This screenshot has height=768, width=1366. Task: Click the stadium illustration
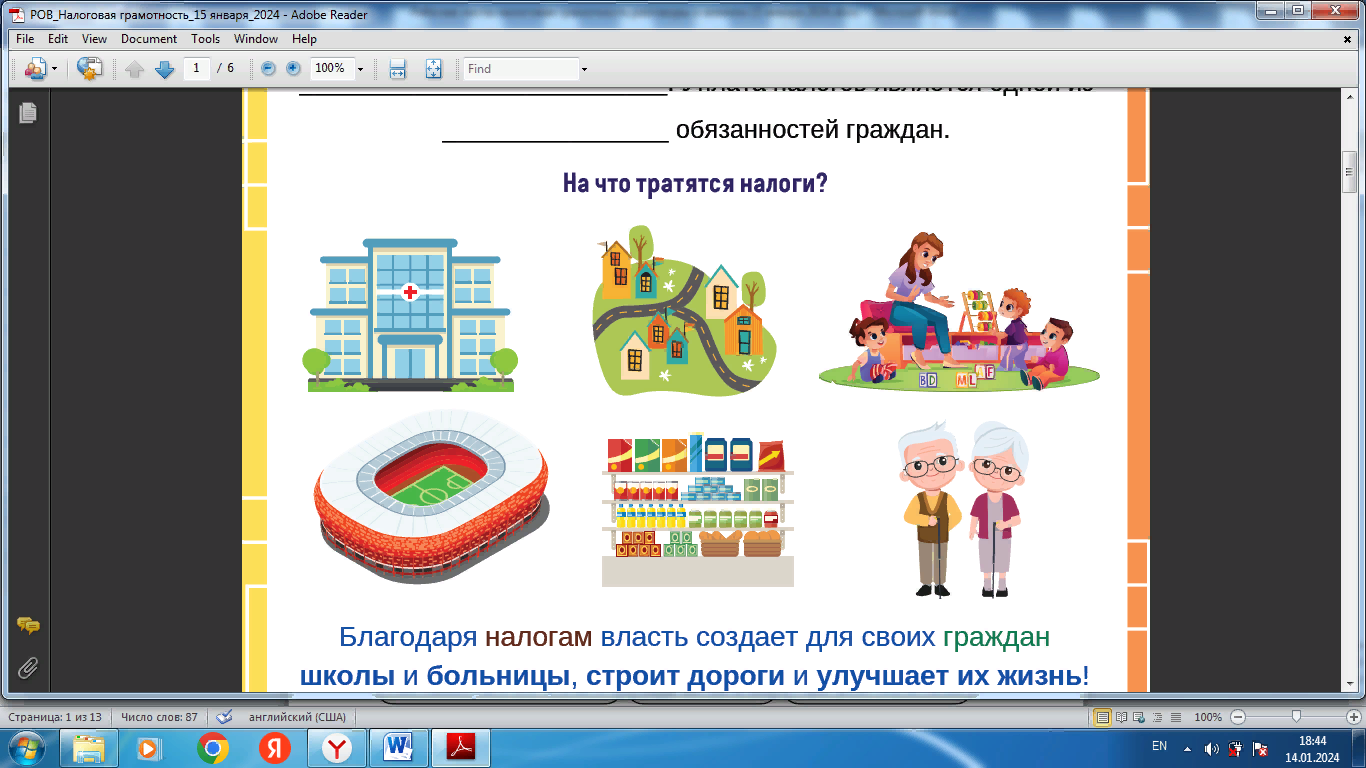[x=431, y=497]
